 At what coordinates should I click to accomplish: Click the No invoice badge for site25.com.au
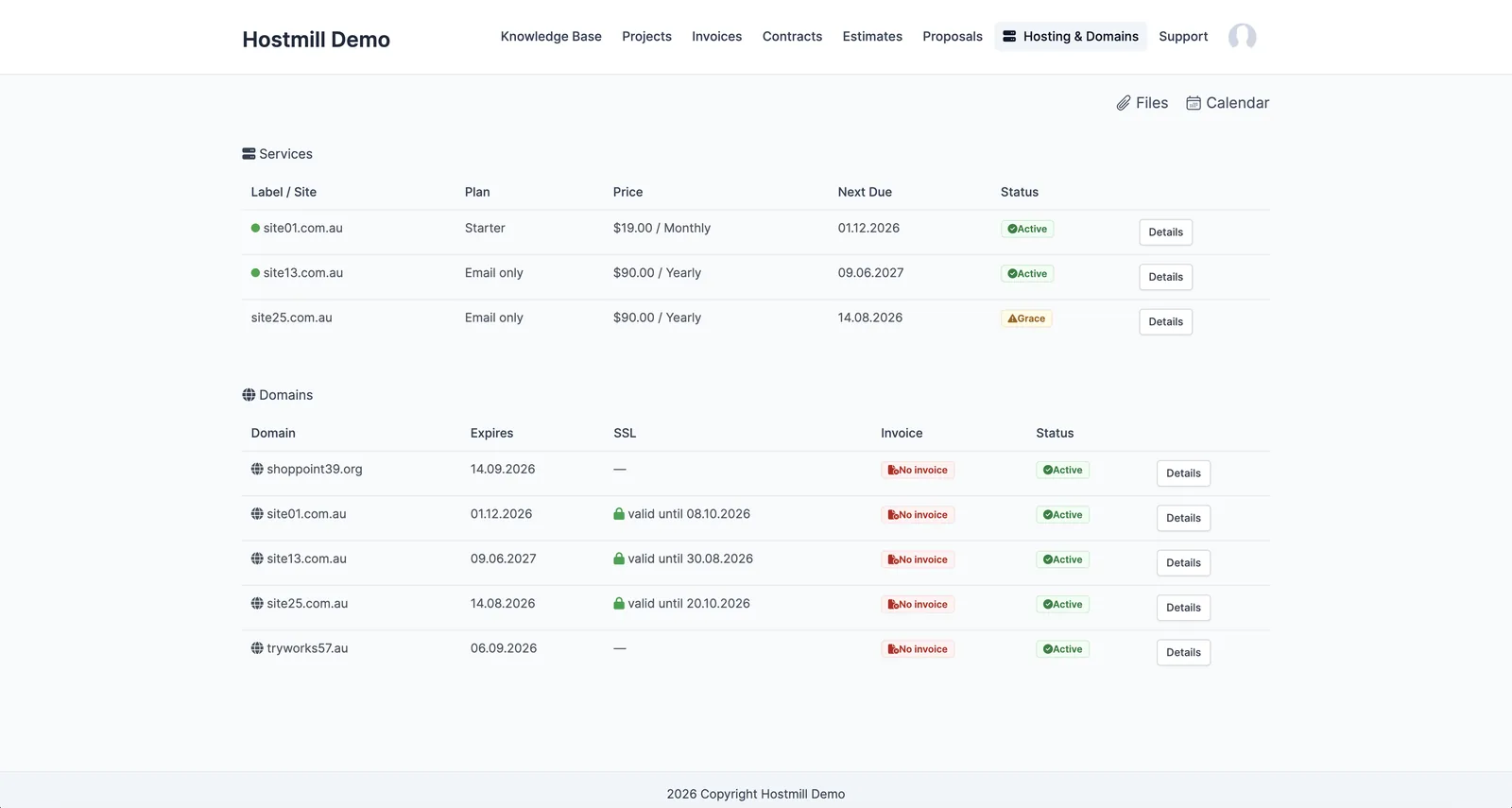tap(918, 605)
